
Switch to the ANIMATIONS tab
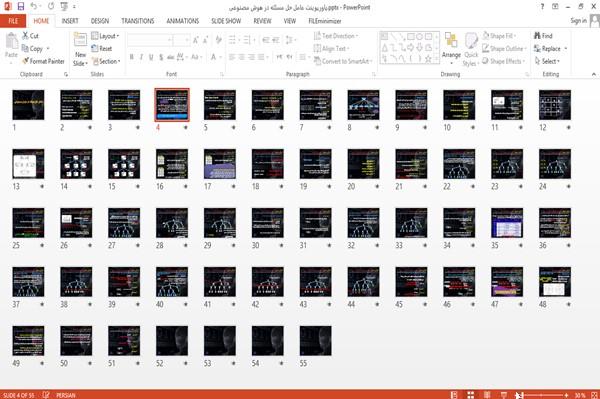(183, 21)
